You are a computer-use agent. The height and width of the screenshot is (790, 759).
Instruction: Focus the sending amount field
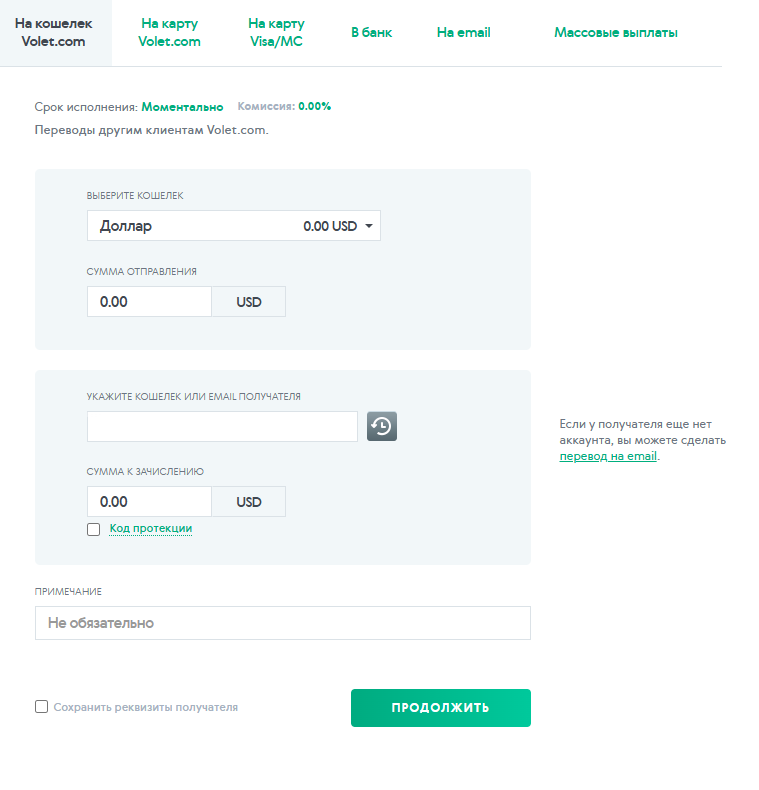click(149, 302)
